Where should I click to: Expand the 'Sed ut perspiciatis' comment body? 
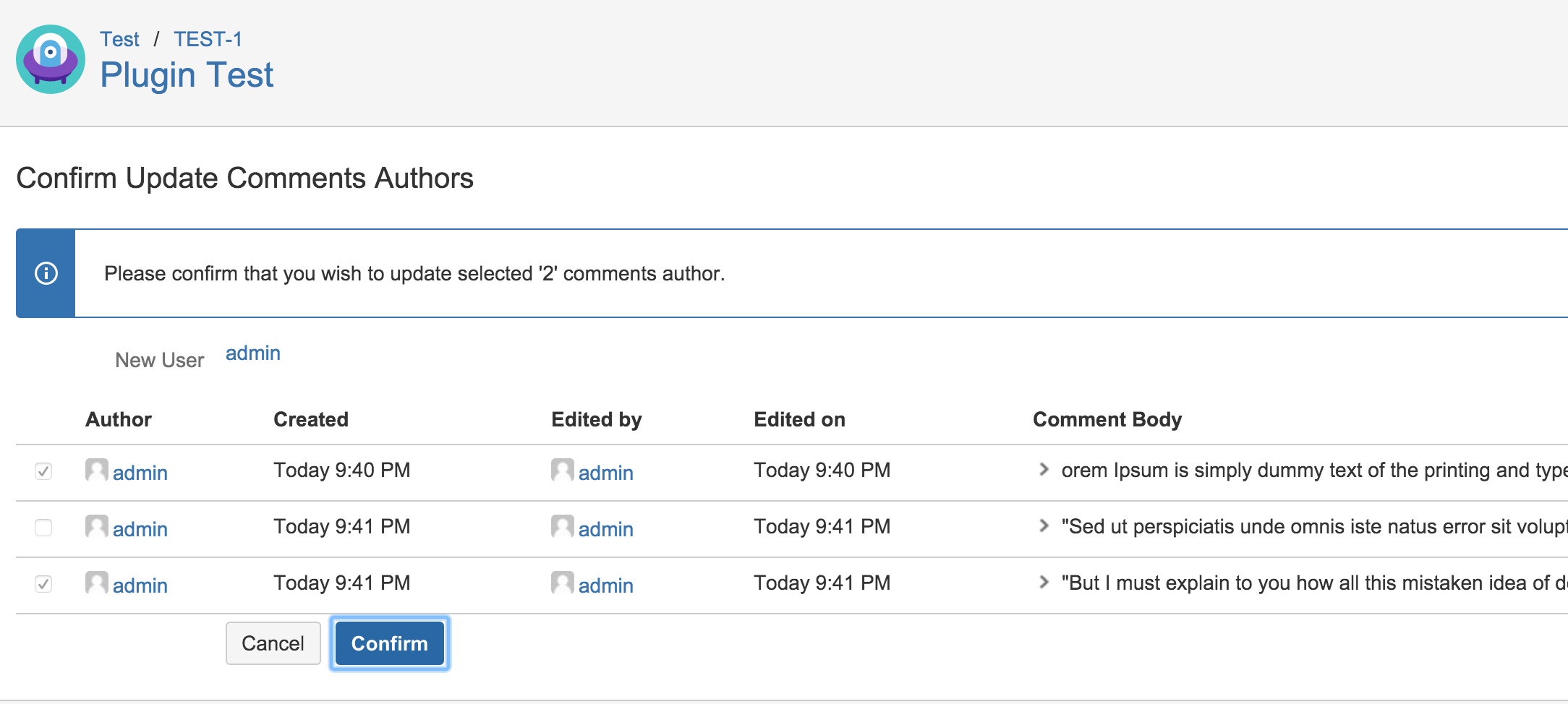tap(1044, 525)
